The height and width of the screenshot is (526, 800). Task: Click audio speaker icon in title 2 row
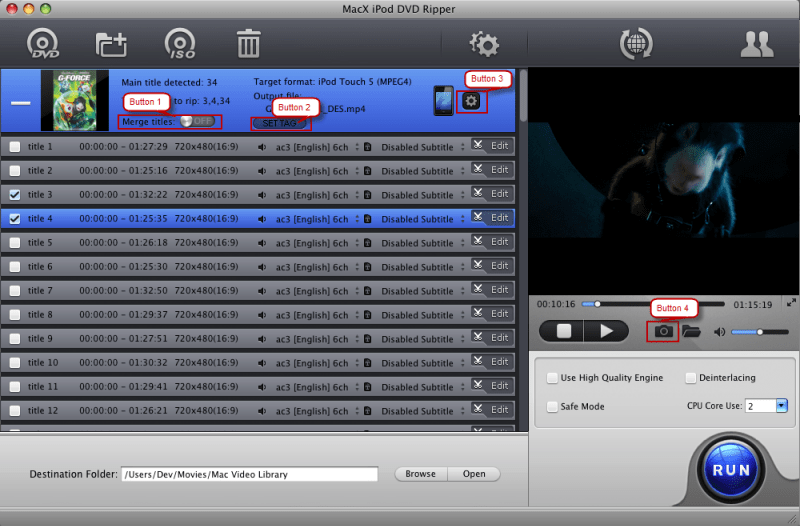click(262, 171)
